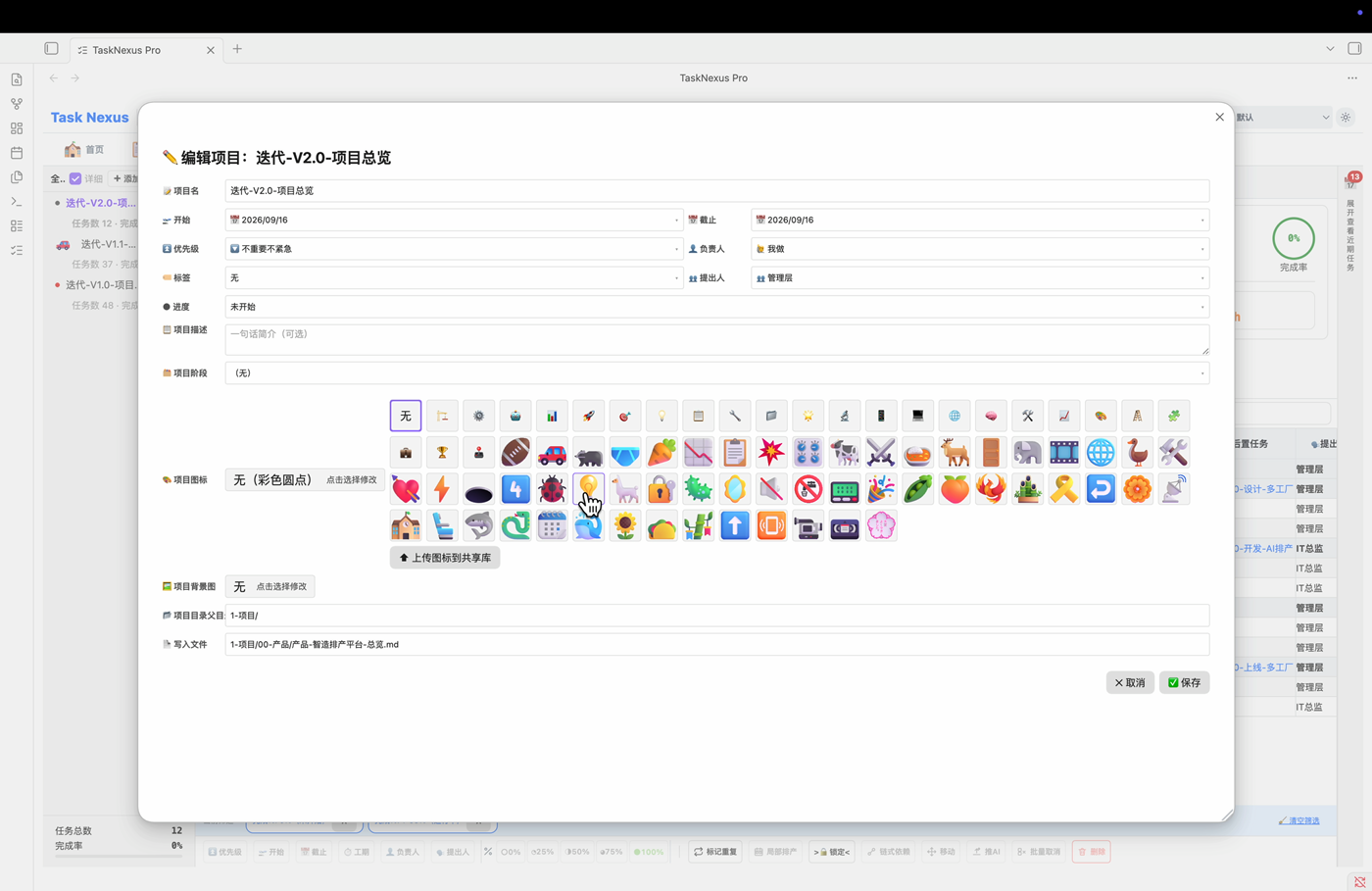Save the project with 保存 button
1372x891 pixels.
(1184, 682)
